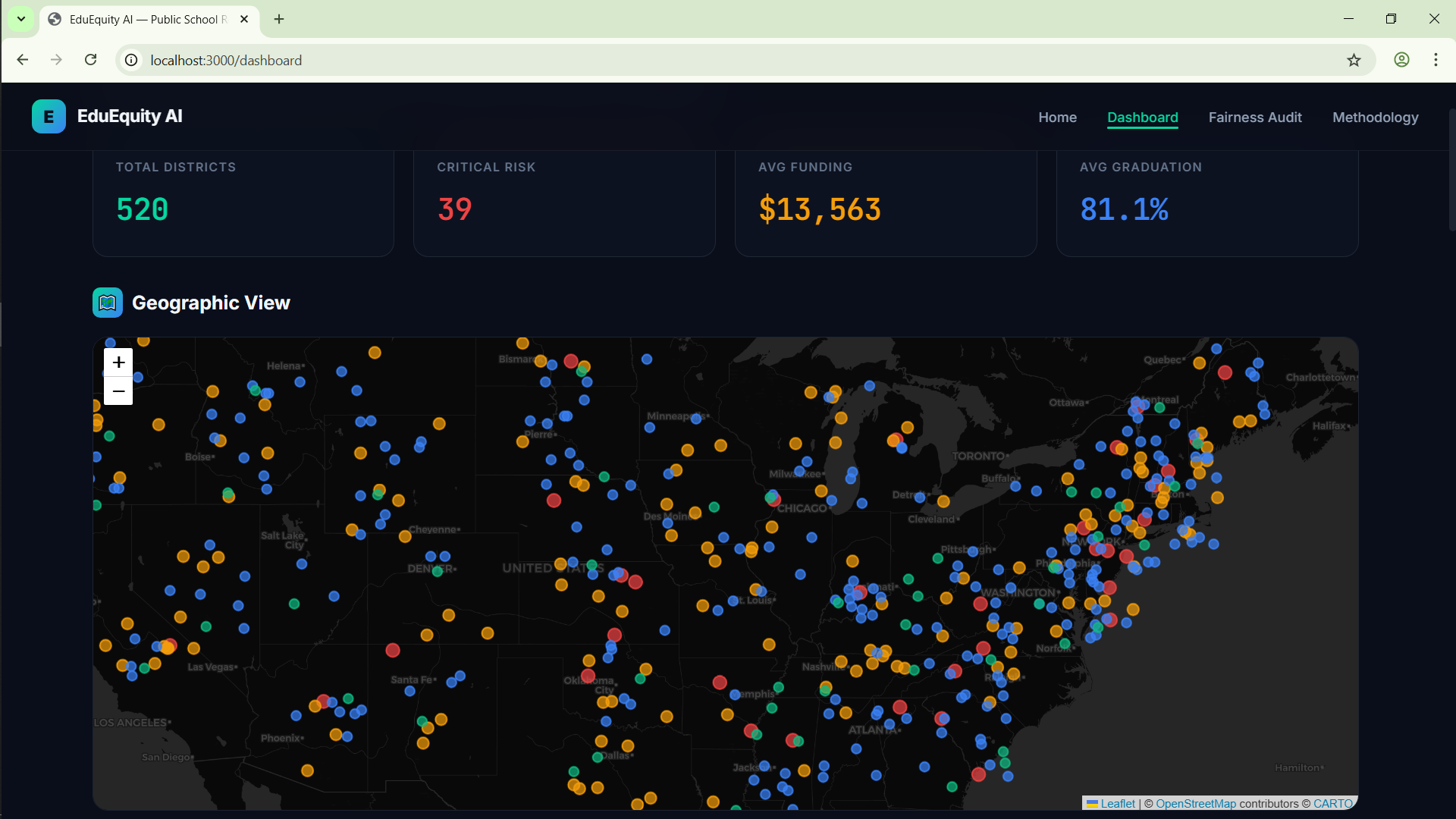Open Chrome three-dot menu
The width and height of the screenshot is (1456, 819).
(x=1436, y=60)
